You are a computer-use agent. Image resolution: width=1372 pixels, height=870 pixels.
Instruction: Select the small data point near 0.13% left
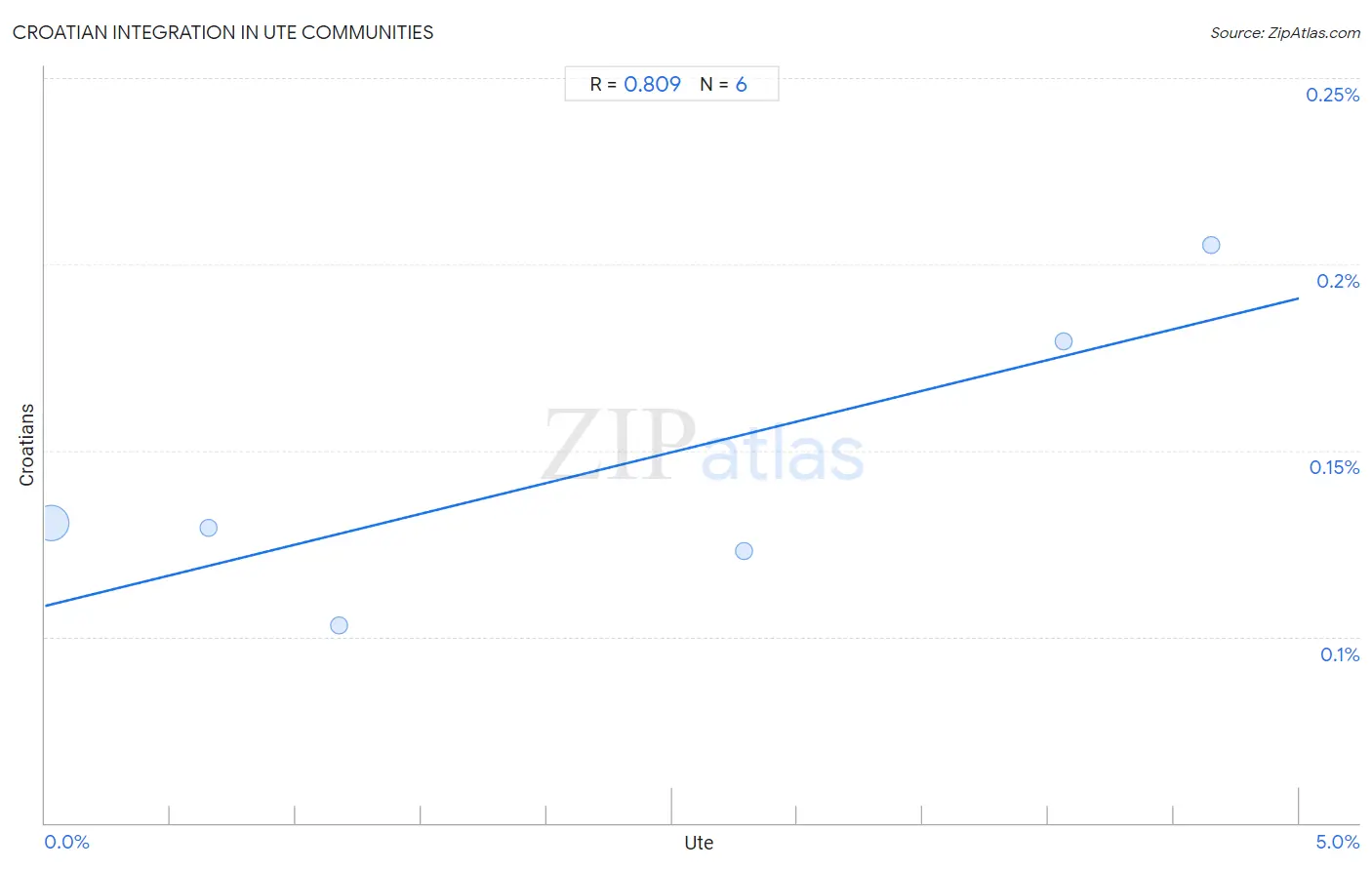click(208, 528)
